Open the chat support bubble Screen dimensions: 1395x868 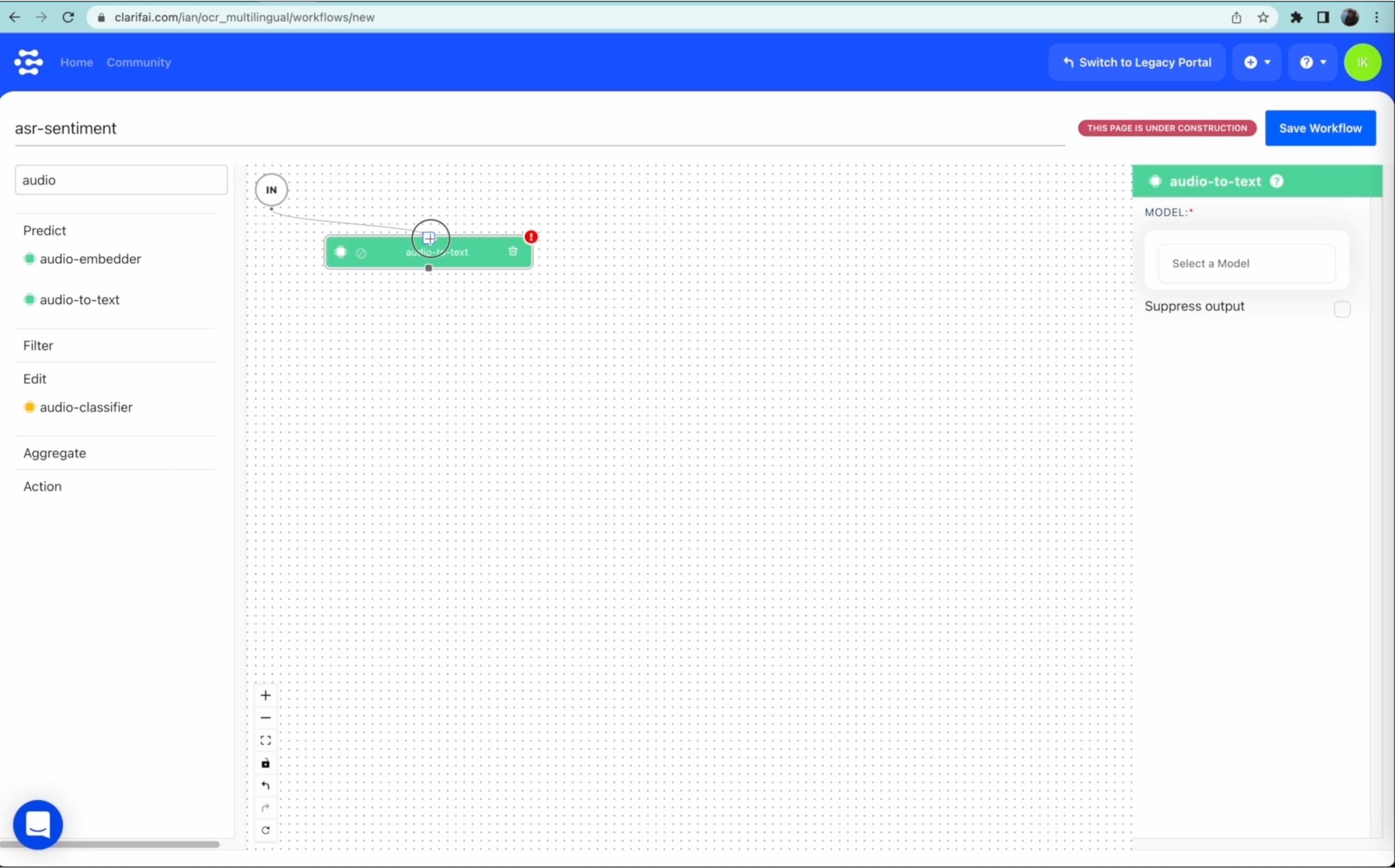(x=38, y=824)
